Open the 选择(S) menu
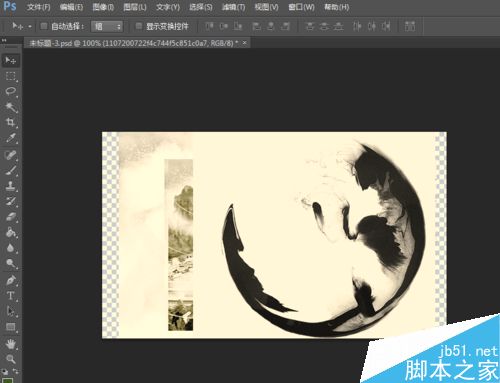Screen dimensions: 500x383 201,7
